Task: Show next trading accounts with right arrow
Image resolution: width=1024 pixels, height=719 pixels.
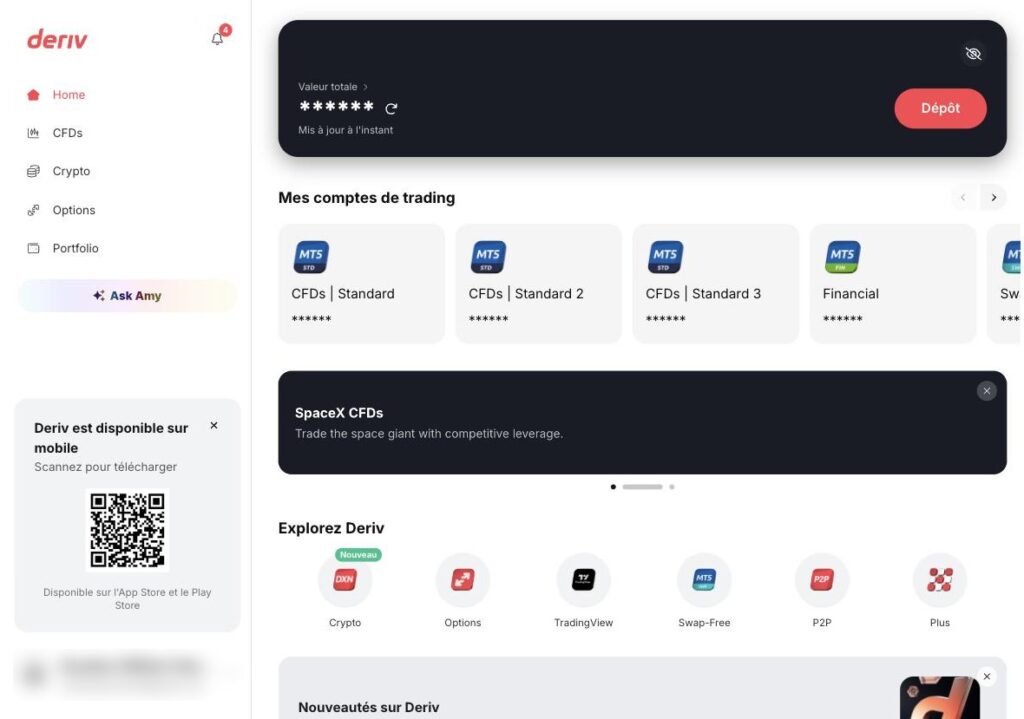Action: [x=993, y=197]
